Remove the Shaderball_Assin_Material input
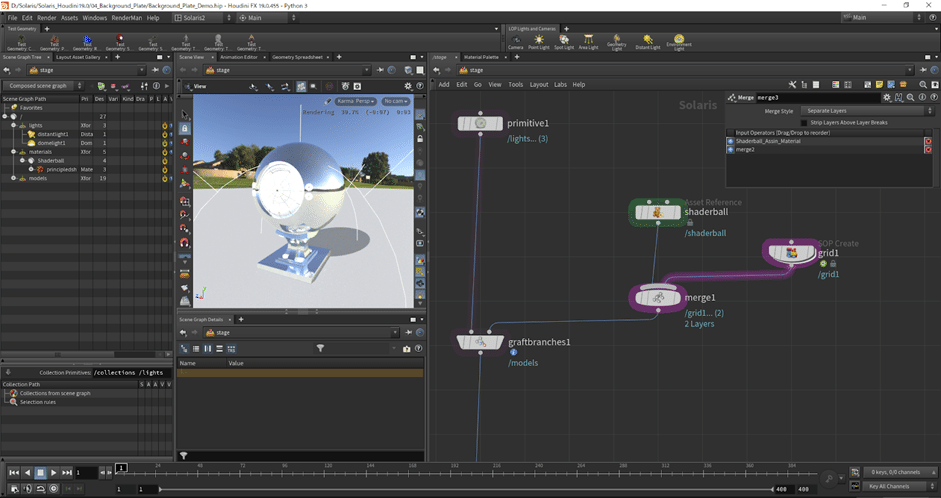Viewport: 941px width, 498px height. [928, 141]
